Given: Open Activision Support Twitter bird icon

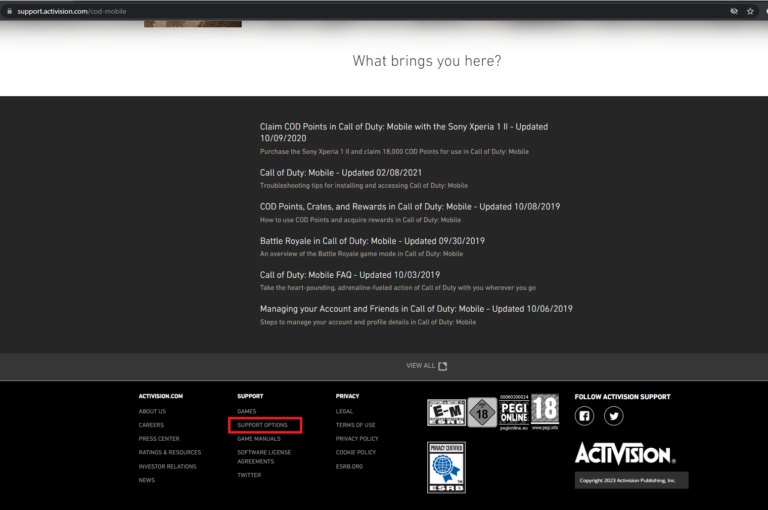Looking at the screenshot, I should coord(614,416).
